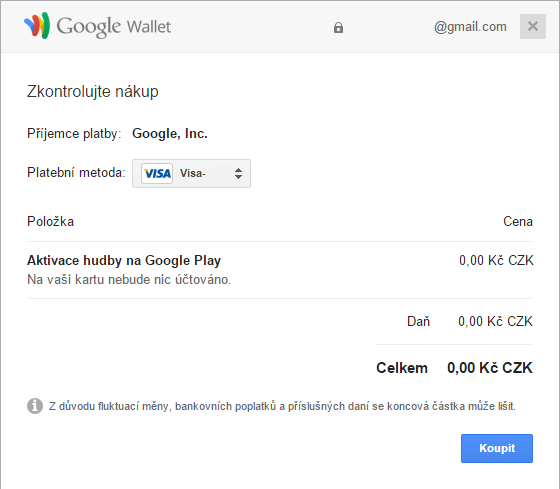The width and height of the screenshot is (560, 489).
Task: Click the Google Wallet title text
Action: click(x=114, y=27)
